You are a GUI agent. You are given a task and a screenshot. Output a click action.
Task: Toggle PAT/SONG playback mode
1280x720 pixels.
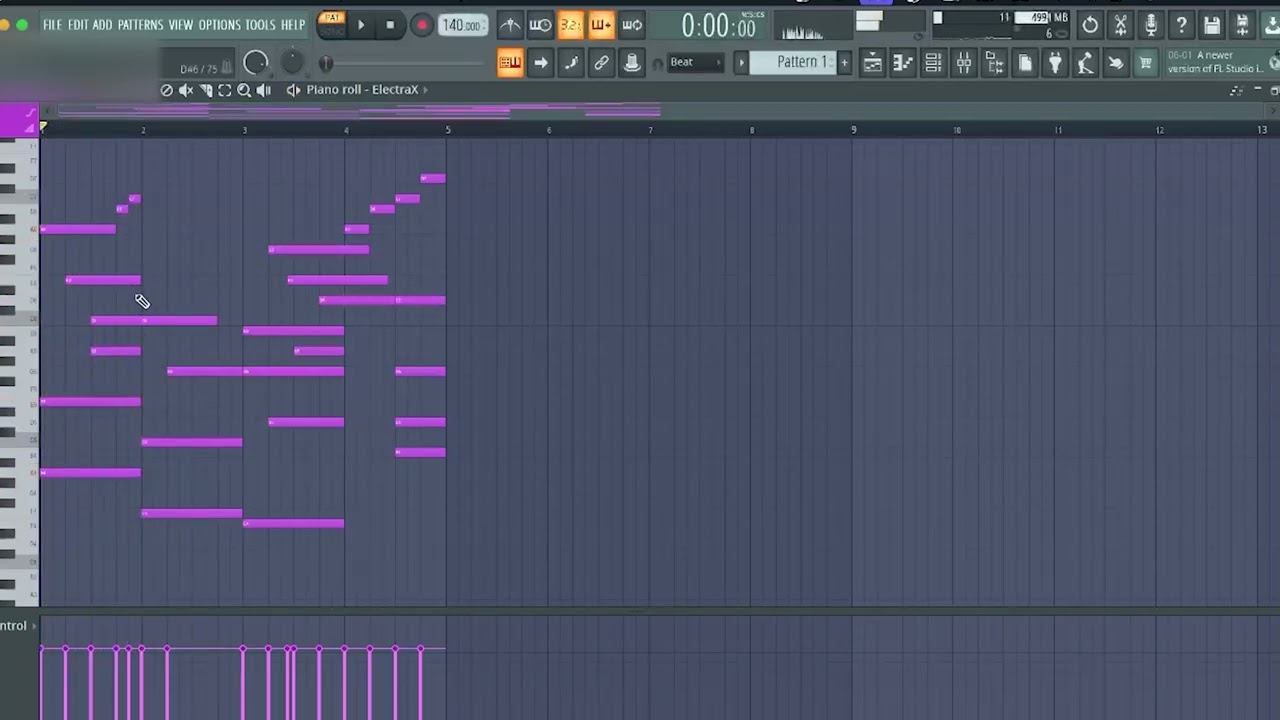pyautogui.click(x=331, y=24)
